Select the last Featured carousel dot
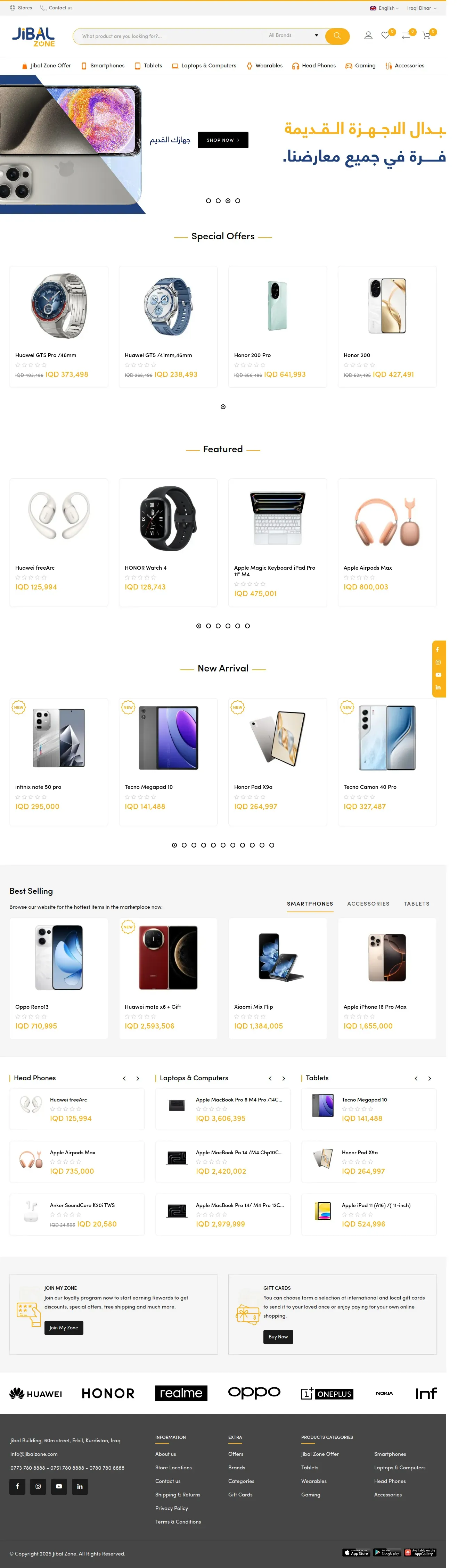The image size is (466, 1568). click(247, 626)
